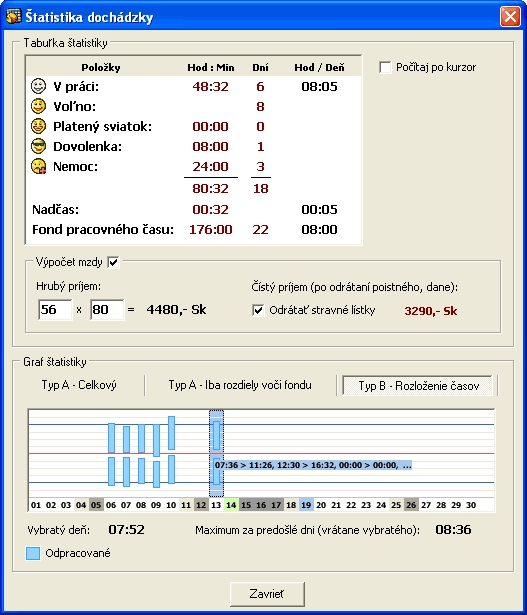
Task: Click the 00:32 Nadčas value
Action: point(211,209)
